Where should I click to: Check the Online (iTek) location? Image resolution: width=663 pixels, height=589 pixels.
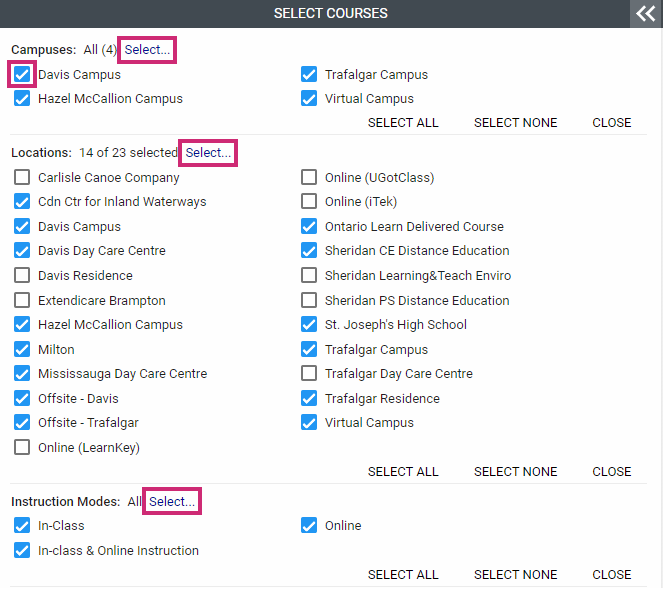pyautogui.click(x=309, y=202)
